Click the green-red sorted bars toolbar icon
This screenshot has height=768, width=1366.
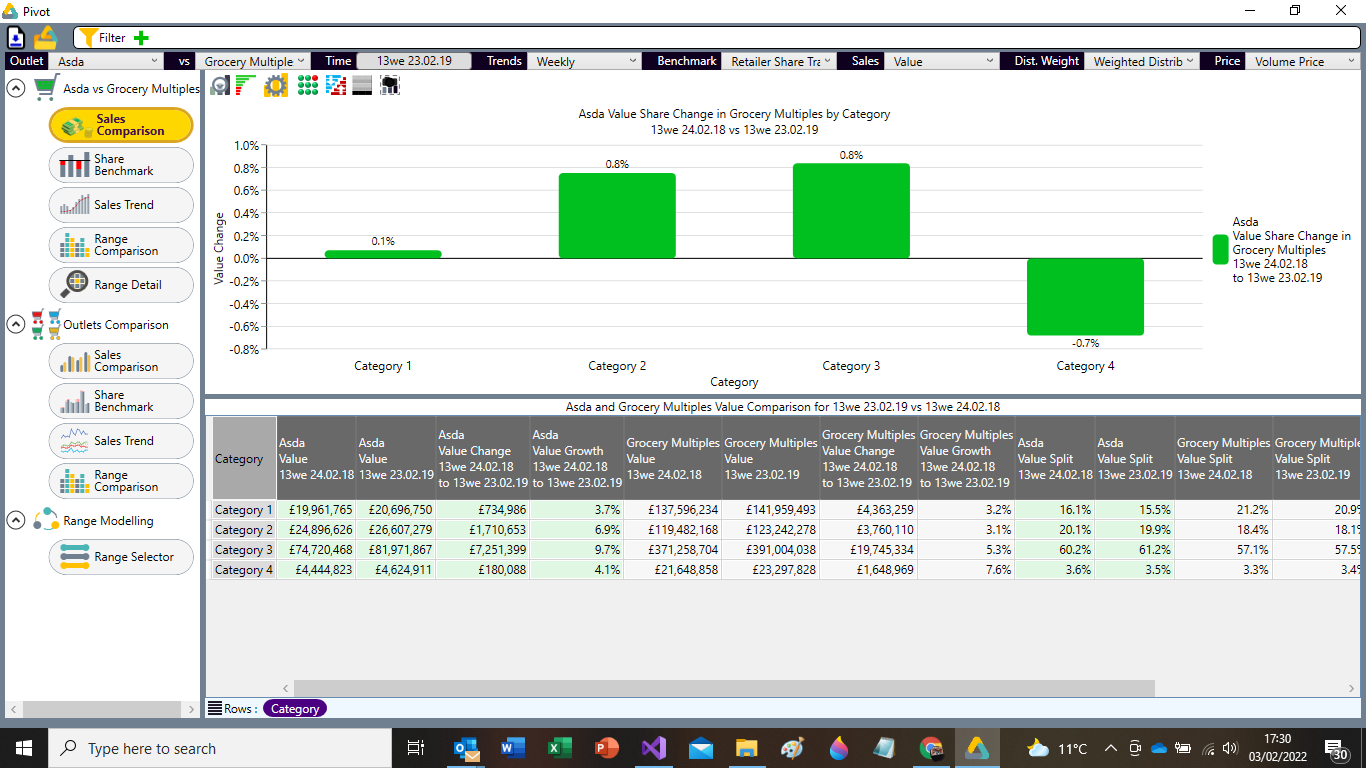point(246,86)
